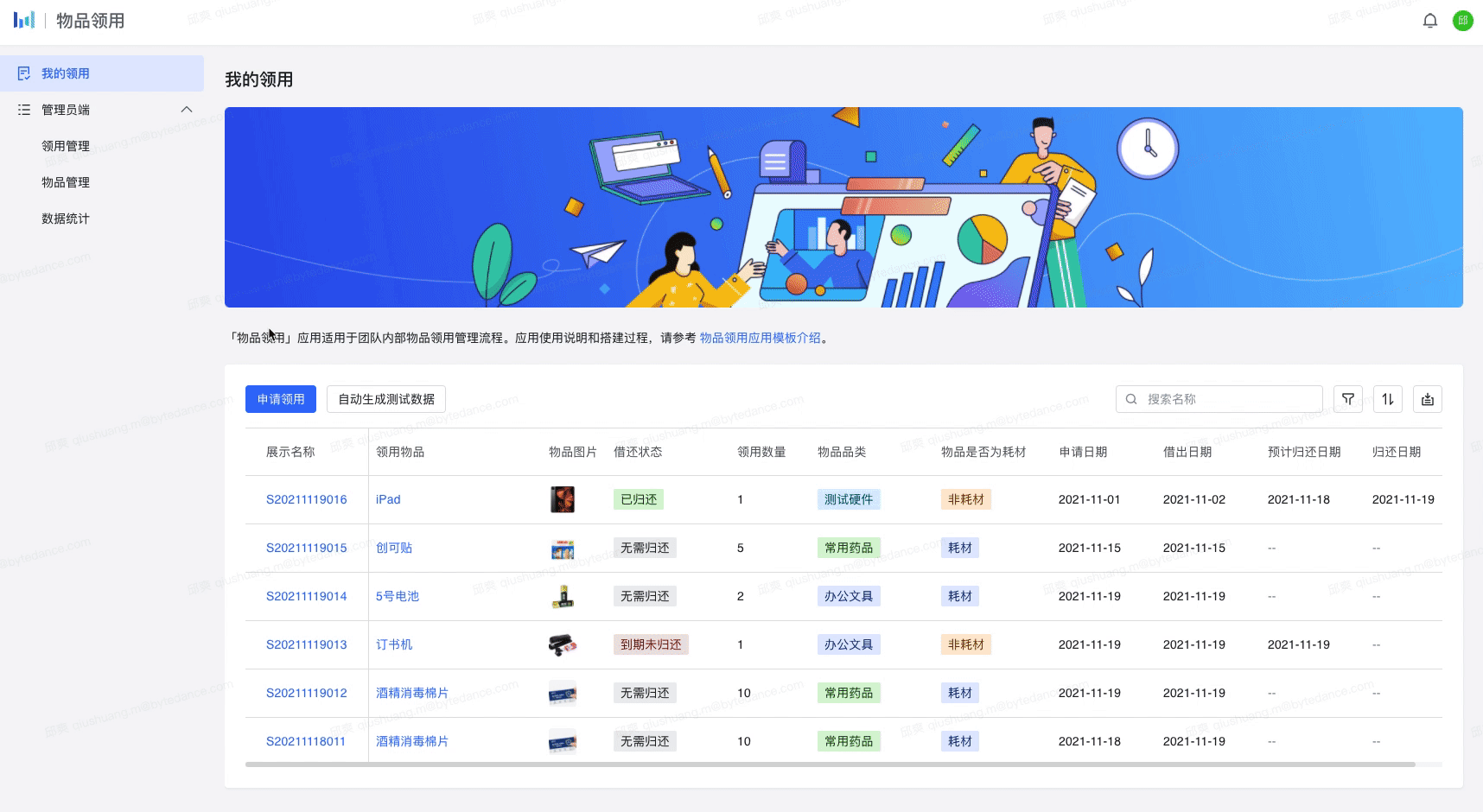Open record S20211119016
The image size is (1483, 812).
(306, 499)
